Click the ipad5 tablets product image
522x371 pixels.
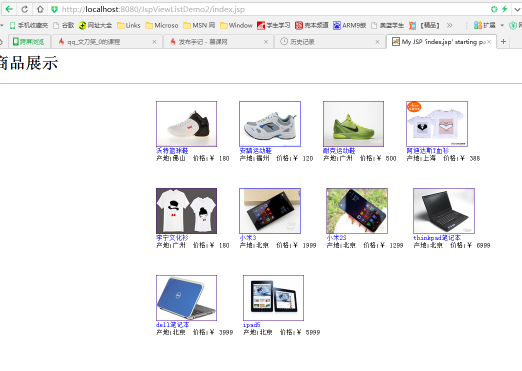point(273,298)
